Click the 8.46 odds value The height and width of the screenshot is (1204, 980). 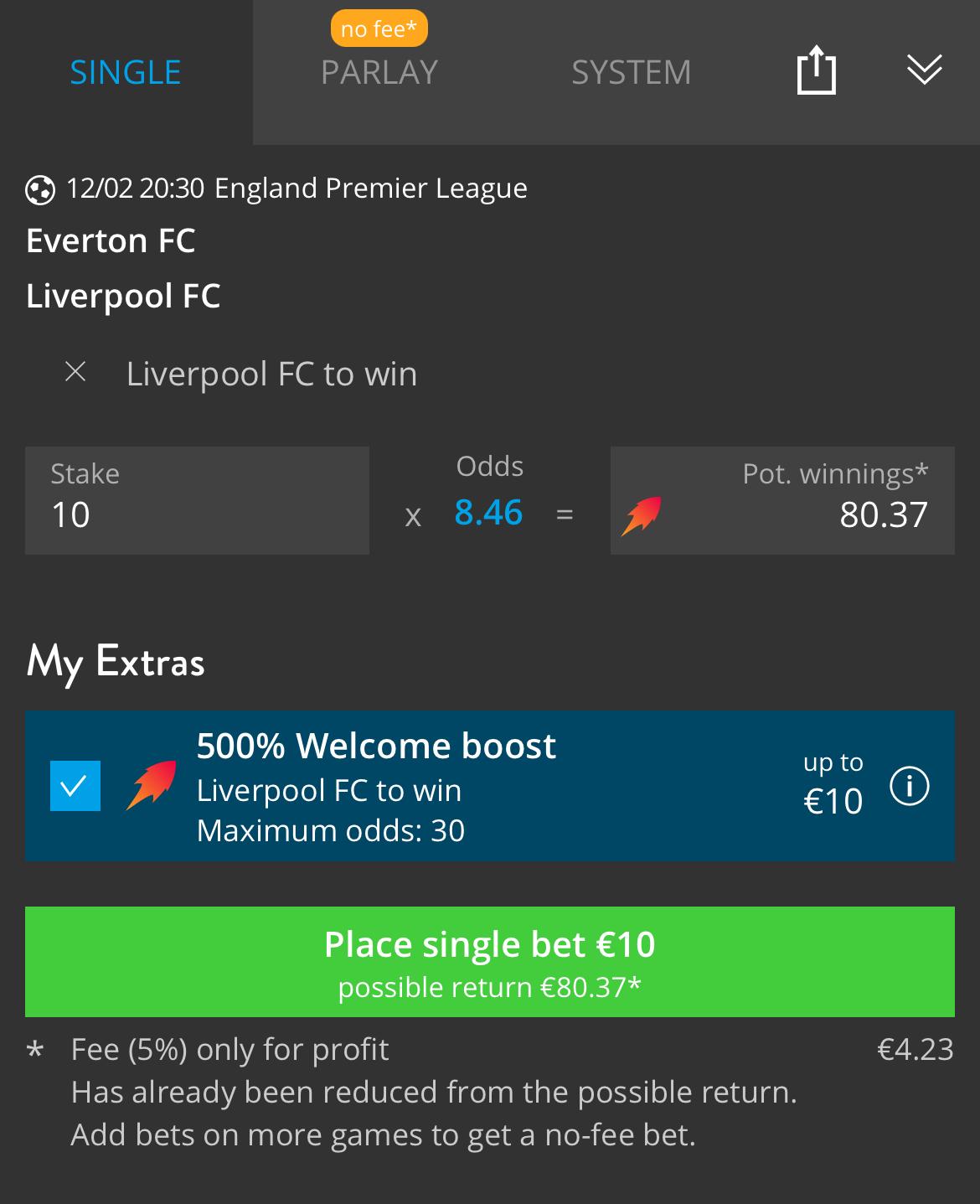(488, 513)
